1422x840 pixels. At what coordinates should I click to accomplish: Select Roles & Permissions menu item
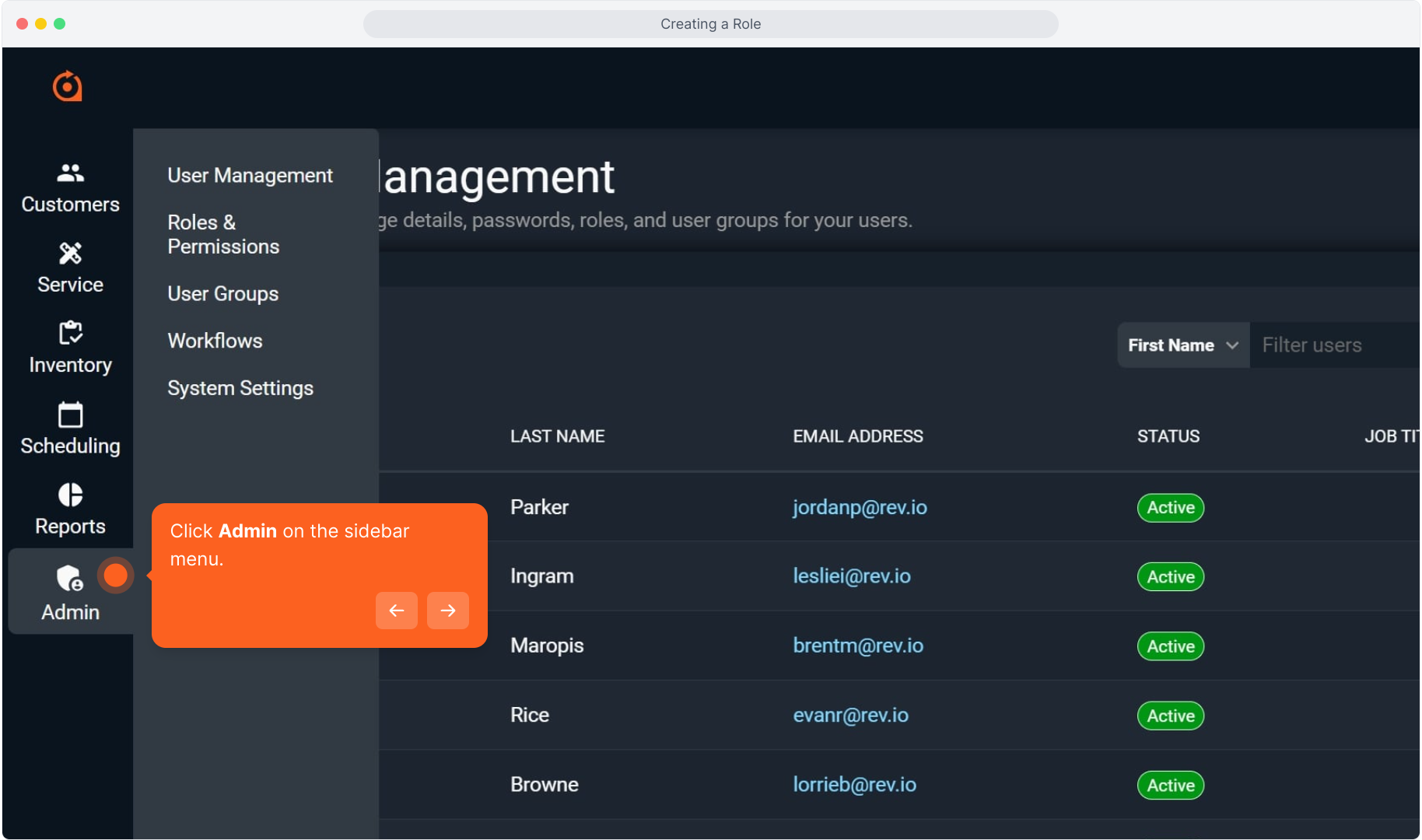223,234
